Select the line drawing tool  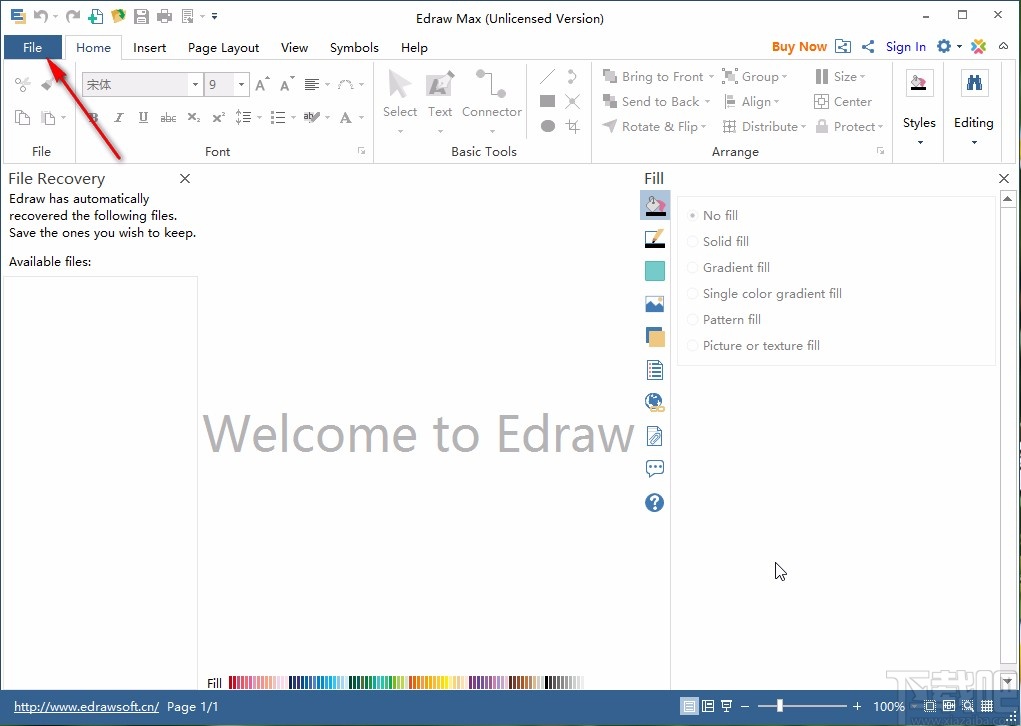[x=548, y=77]
